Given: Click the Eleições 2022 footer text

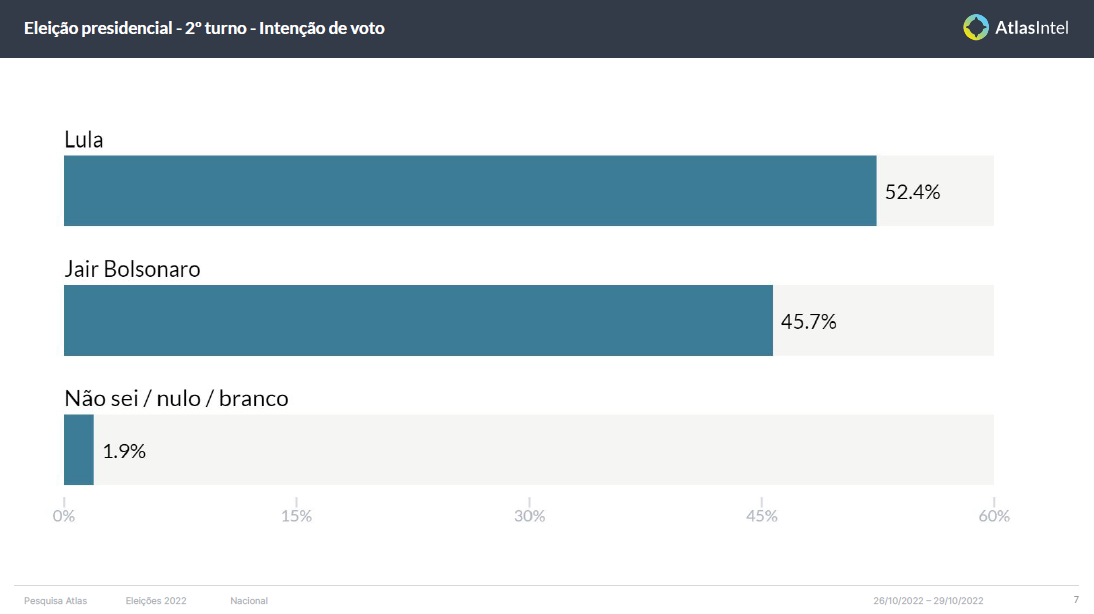Looking at the screenshot, I should [x=156, y=601].
